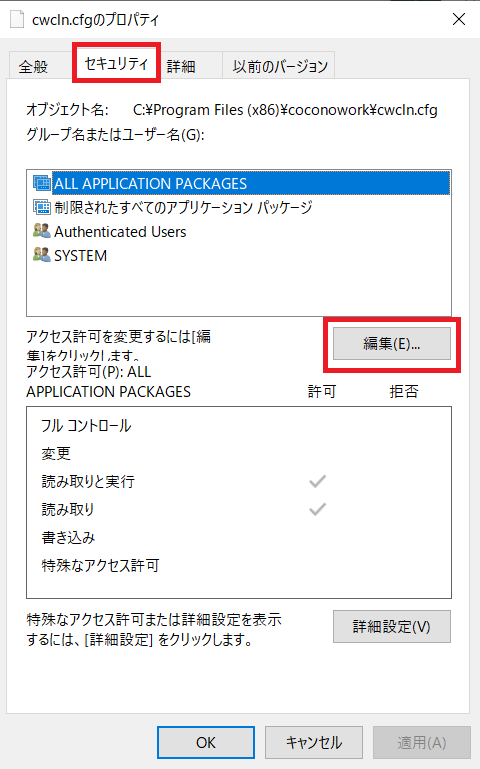This screenshot has width=480, height=769.
Task: Click the ALL APPLICATION PACKAGES group icon
Action: point(42,183)
